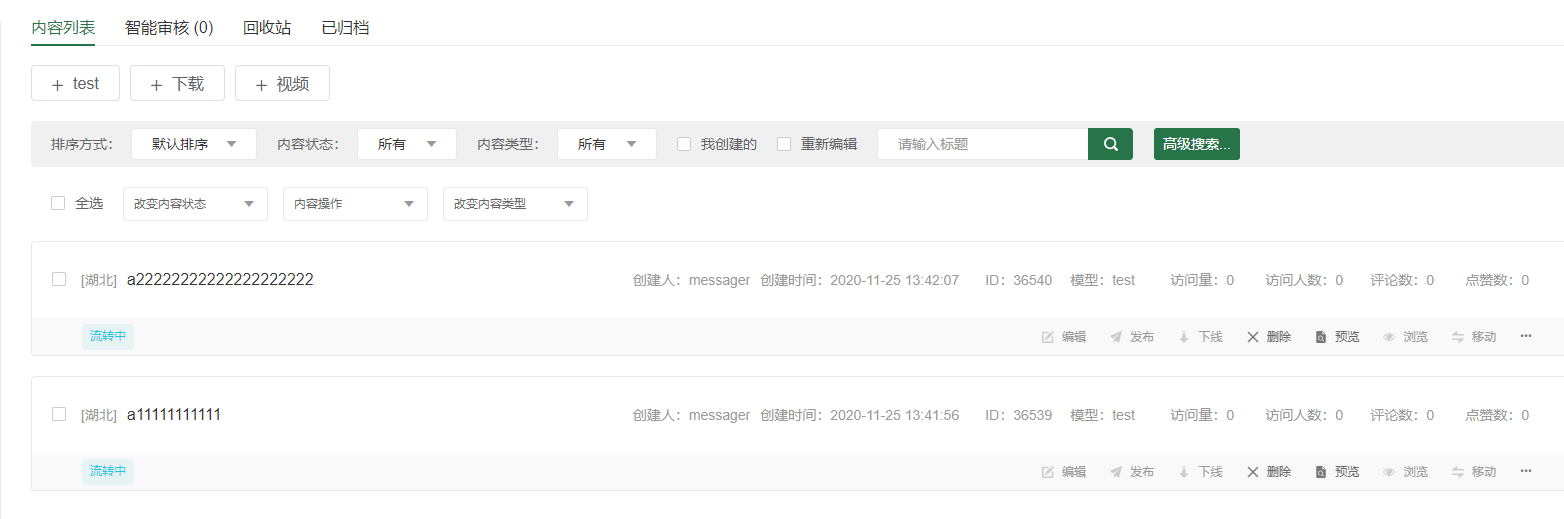Check the 我创建的 checkbox
Screen dimensions: 1564x519
(684, 144)
